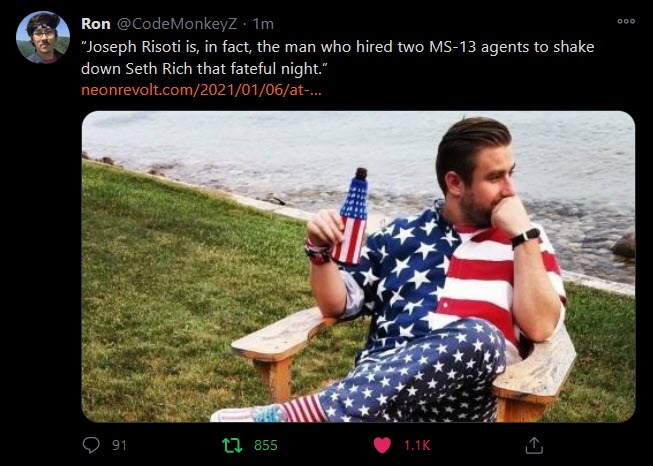Follow the neonrevolt.com orange link

201,90
